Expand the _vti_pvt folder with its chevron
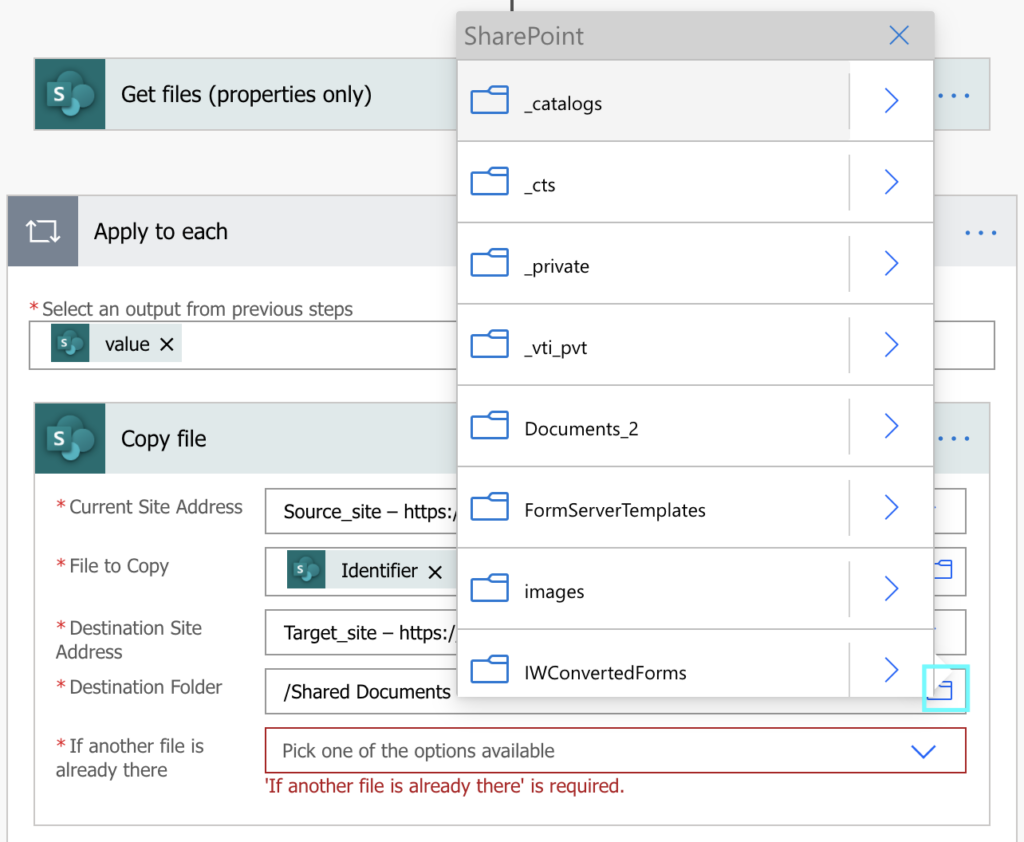This screenshot has height=842, width=1024. click(x=891, y=344)
